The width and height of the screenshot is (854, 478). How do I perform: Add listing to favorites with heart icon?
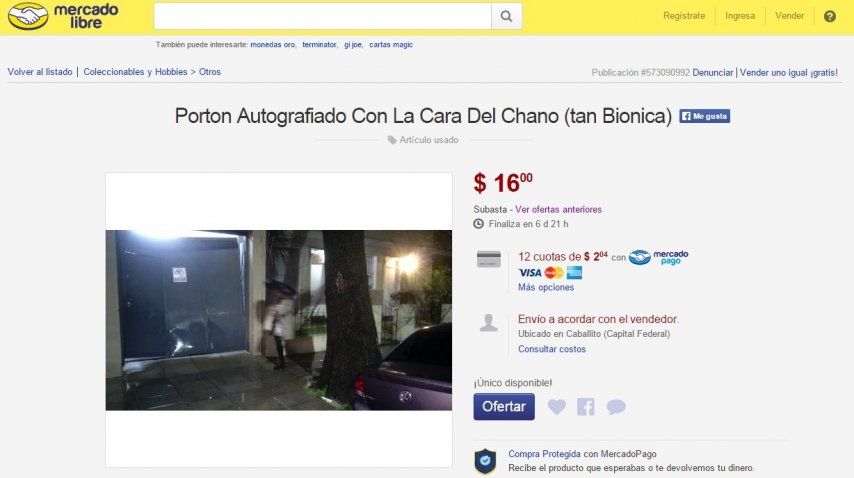click(x=557, y=406)
